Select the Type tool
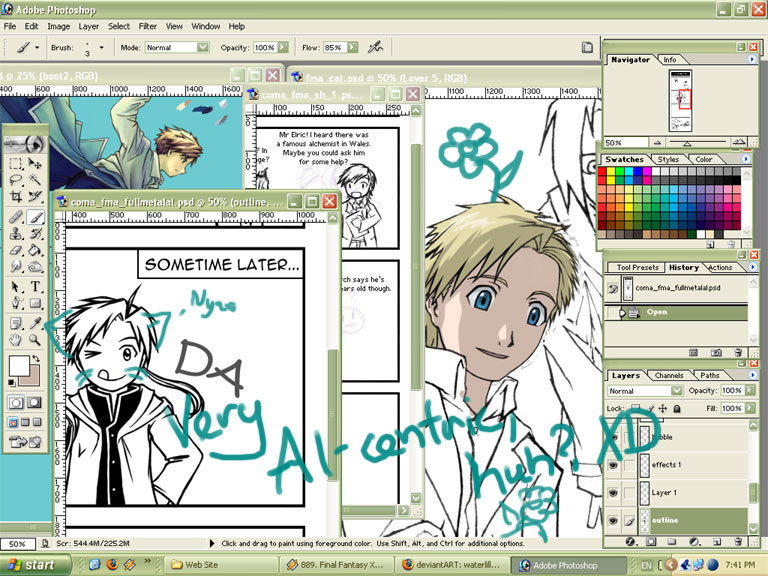 (35, 287)
